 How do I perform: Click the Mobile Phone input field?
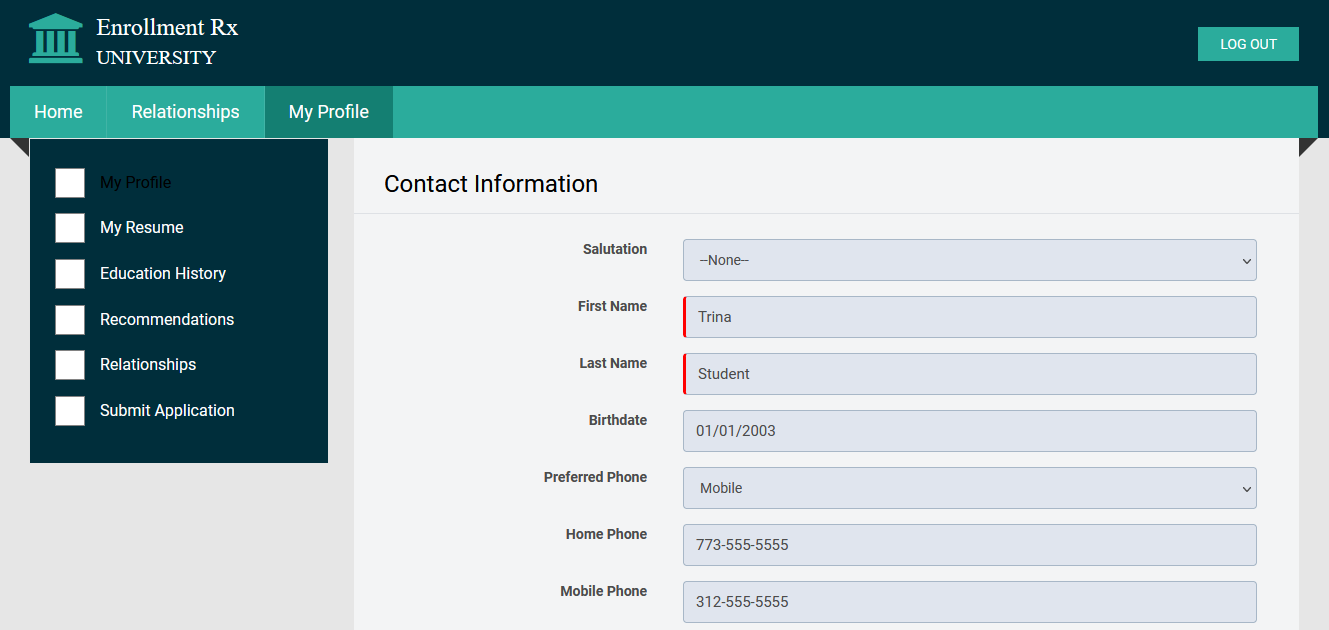pos(969,602)
